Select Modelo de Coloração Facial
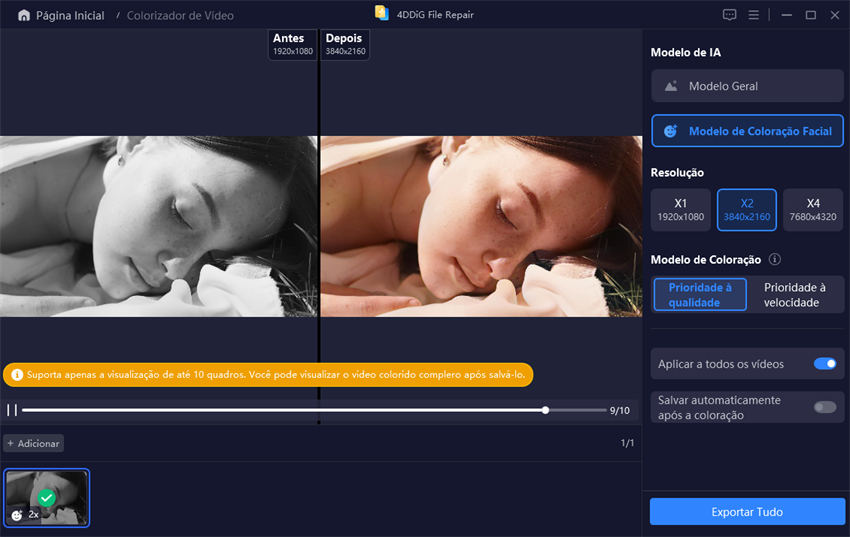850x537 pixels. click(x=747, y=131)
